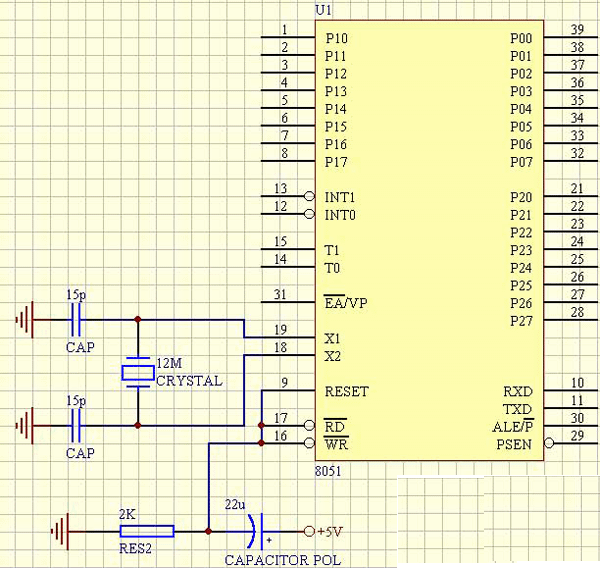600x568 pixels.
Task: Click the X2 pin name
Action: coord(332,356)
